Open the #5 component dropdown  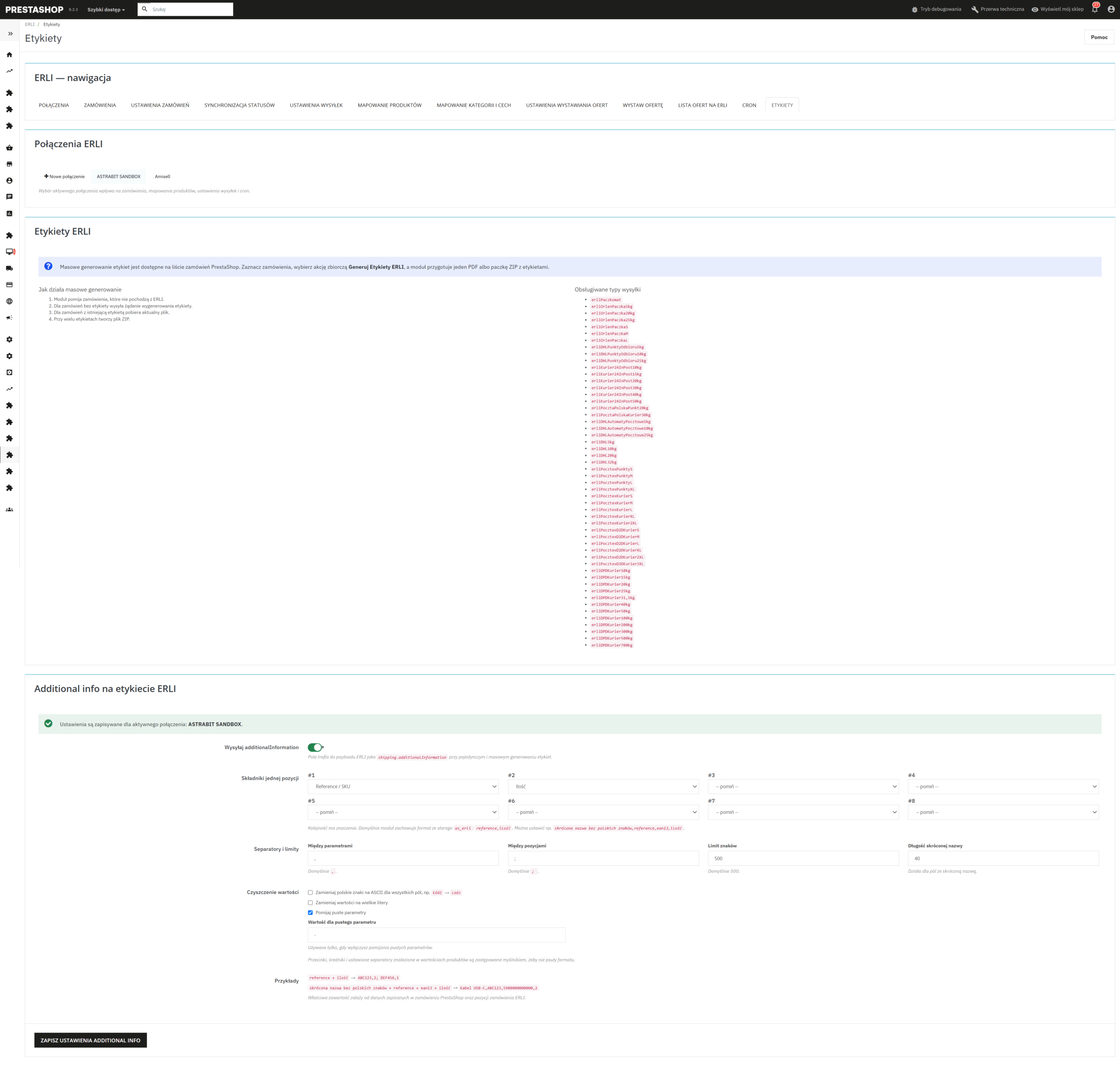[x=403, y=813]
